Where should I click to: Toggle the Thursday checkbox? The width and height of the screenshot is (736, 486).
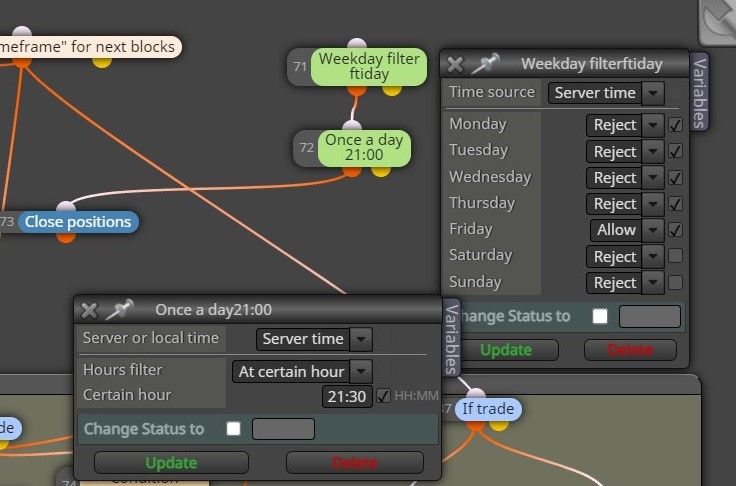(x=675, y=204)
